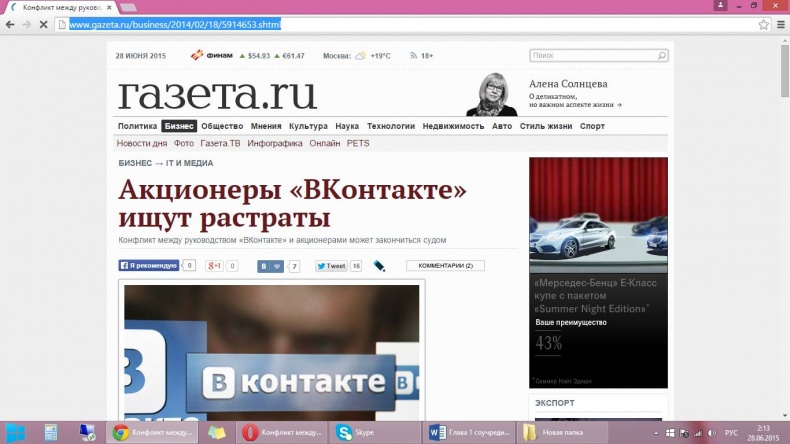The height and width of the screenshot is (444, 790).
Task: Click the Moscow weather icon
Action: (361, 55)
